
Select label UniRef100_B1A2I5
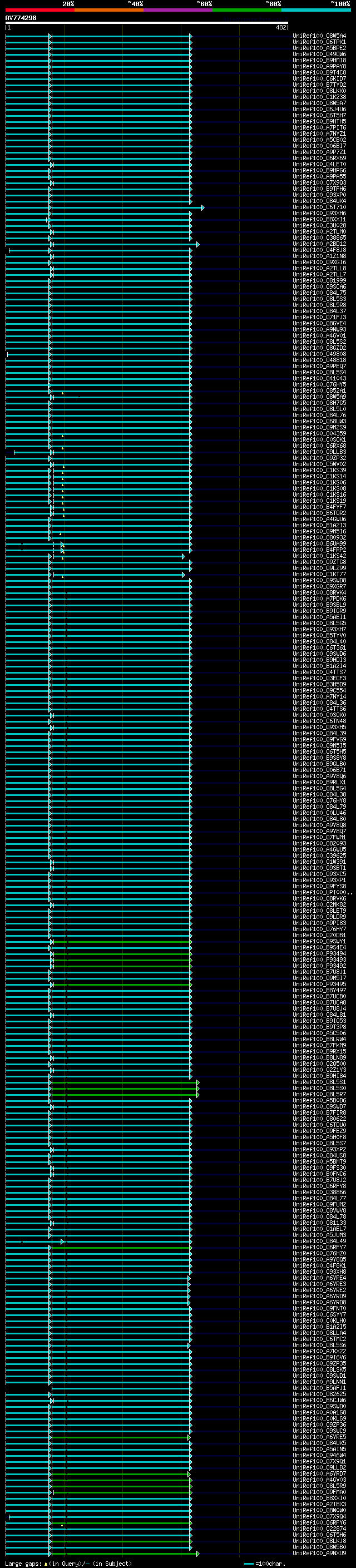pos(319,1327)
